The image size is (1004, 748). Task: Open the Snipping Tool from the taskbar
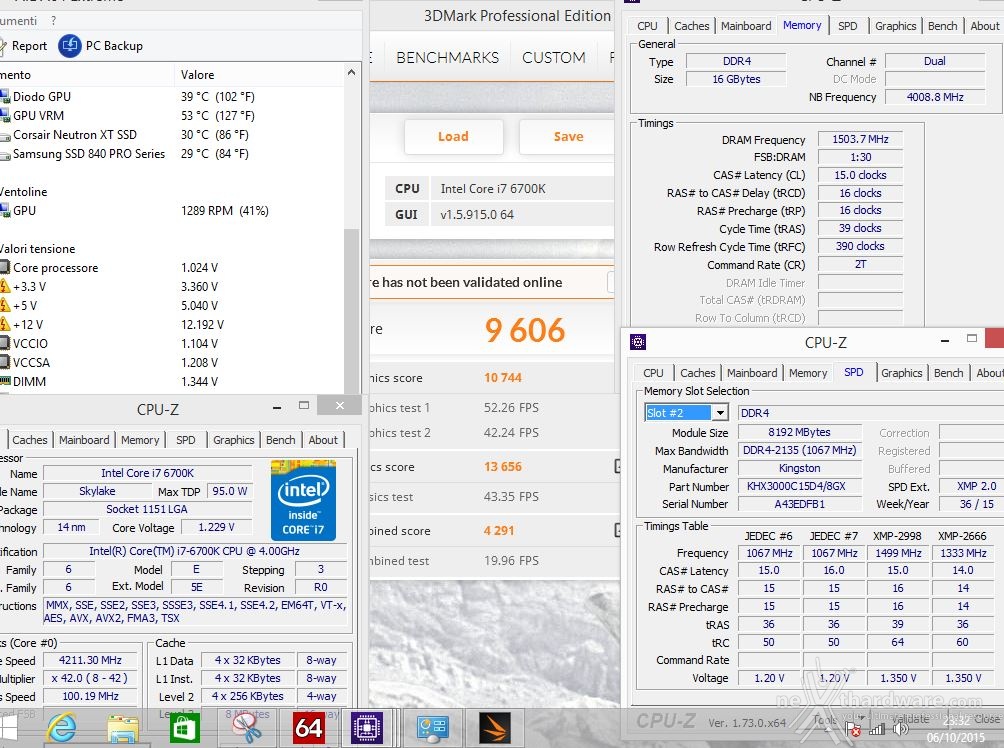[x=247, y=728]
